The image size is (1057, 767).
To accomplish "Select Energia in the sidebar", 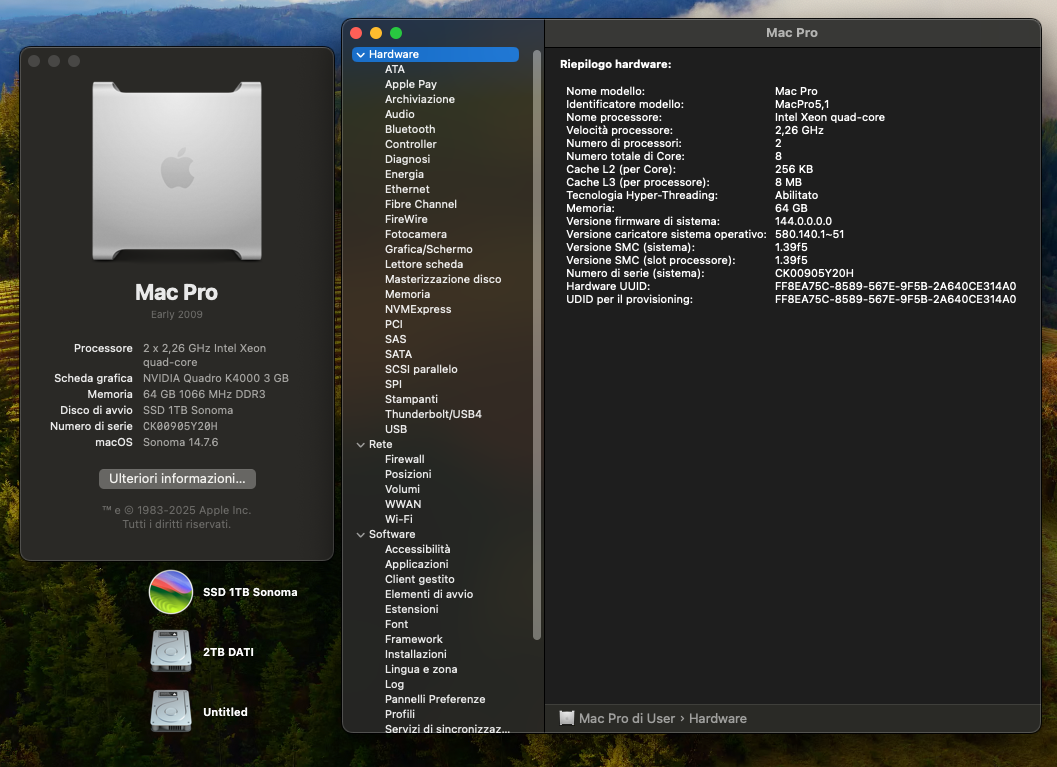I will pyautogui.click(x=404, y=175).
